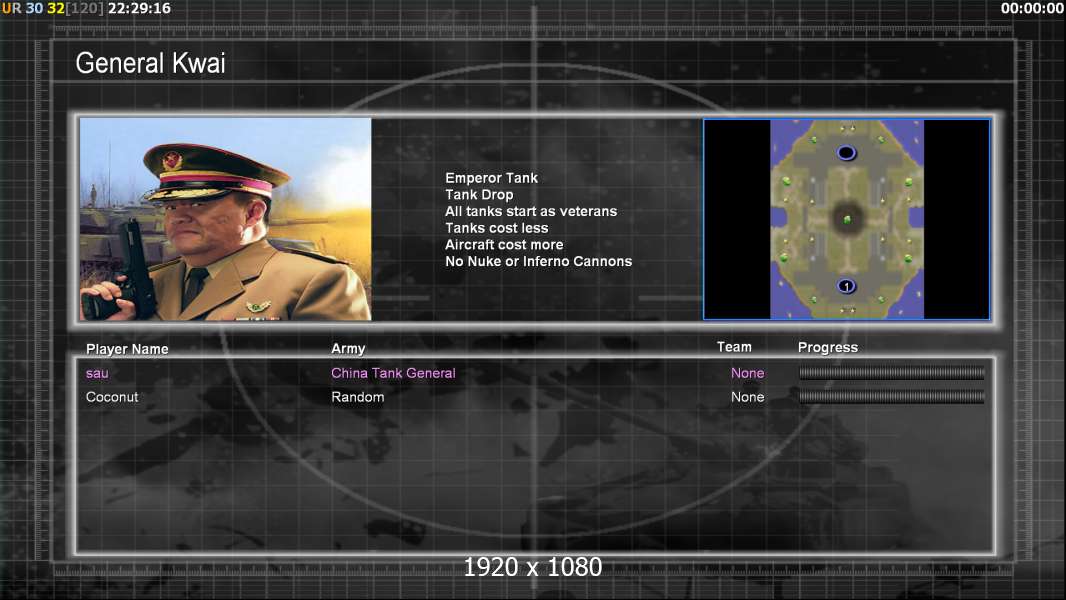Click the Player Name column header
The image size is (1066, 600).
(x=127, y=349)
